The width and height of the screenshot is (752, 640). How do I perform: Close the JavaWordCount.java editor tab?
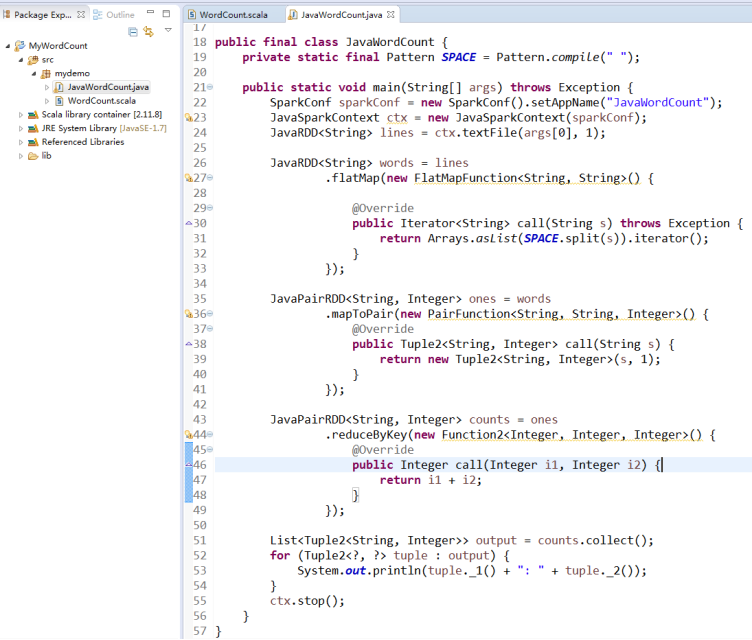point(391,15)
